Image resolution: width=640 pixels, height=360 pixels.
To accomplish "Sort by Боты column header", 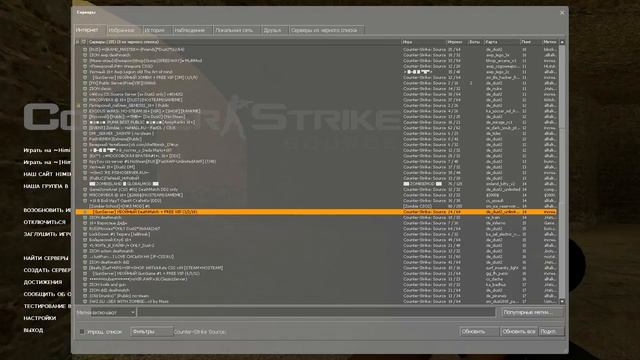I will 476,42.
